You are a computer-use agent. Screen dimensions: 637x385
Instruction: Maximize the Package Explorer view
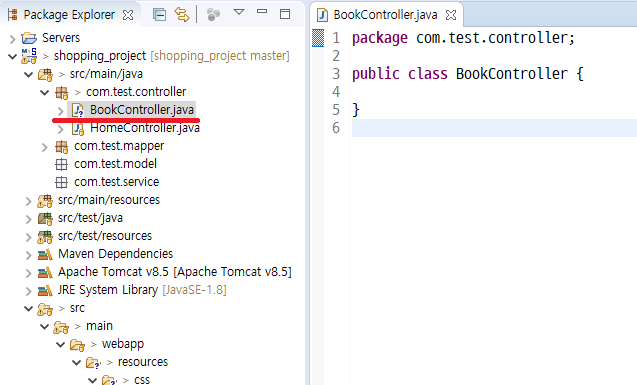pyautogui.click(x=285, y=14)
